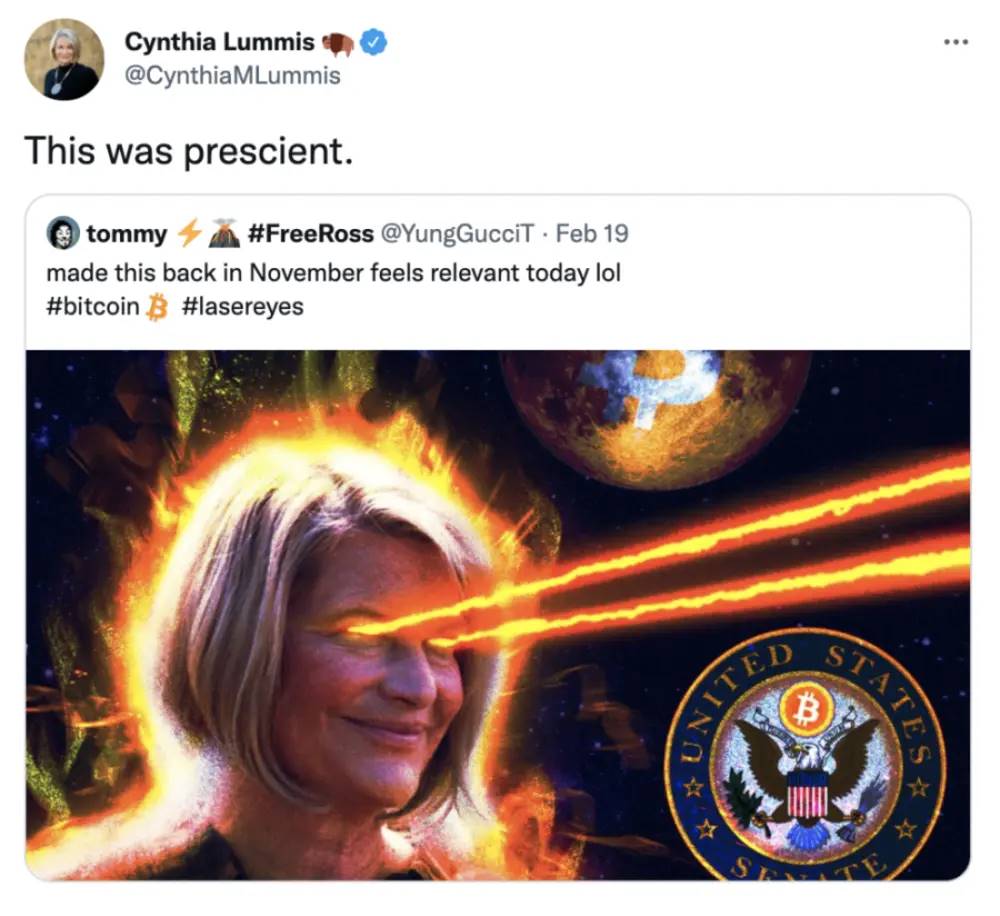1000x916 pixels.
Task: Click the bison emoji beside the name
Action: 338,43
